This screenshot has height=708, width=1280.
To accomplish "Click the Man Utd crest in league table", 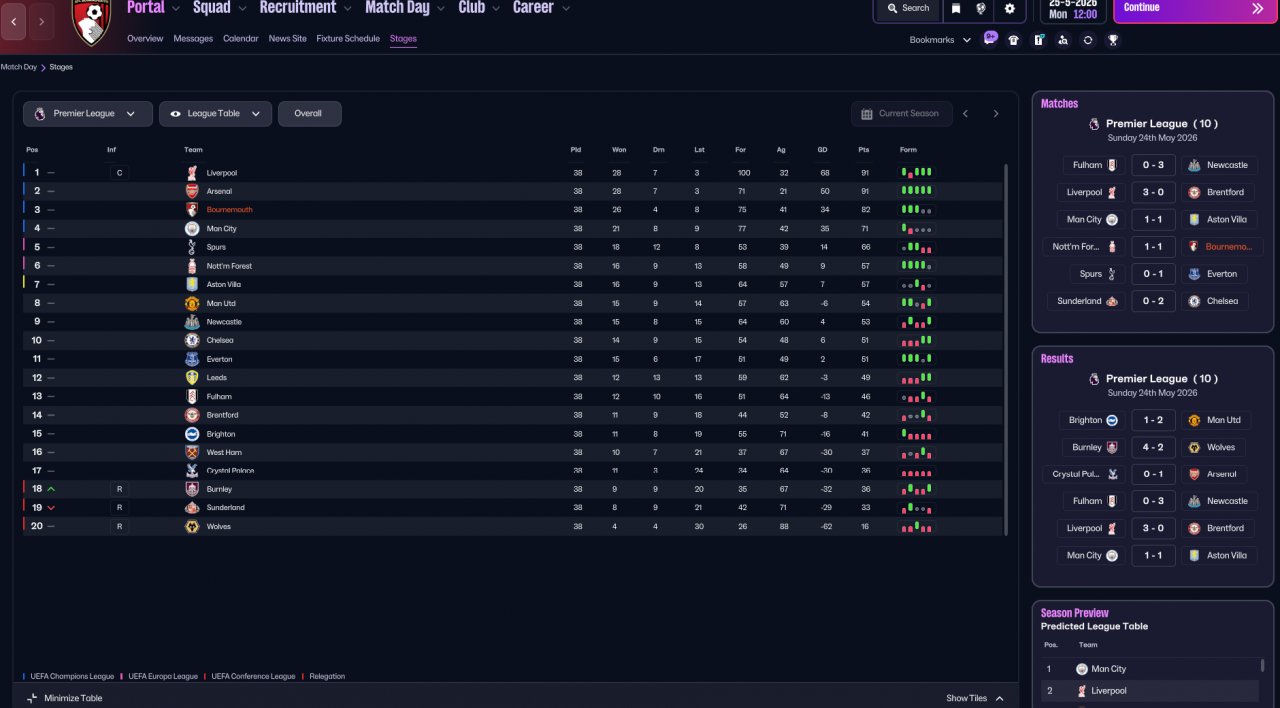I will click(192, 303).
